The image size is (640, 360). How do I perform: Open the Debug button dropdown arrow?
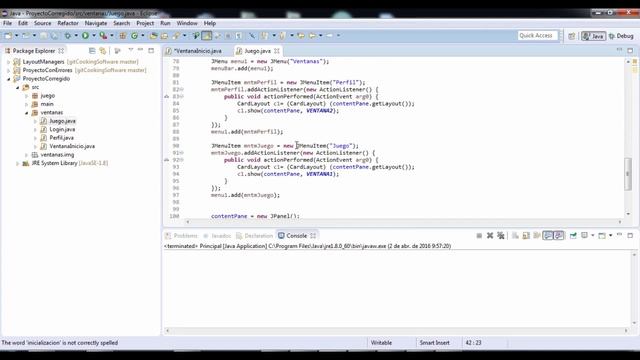point(76,36)
